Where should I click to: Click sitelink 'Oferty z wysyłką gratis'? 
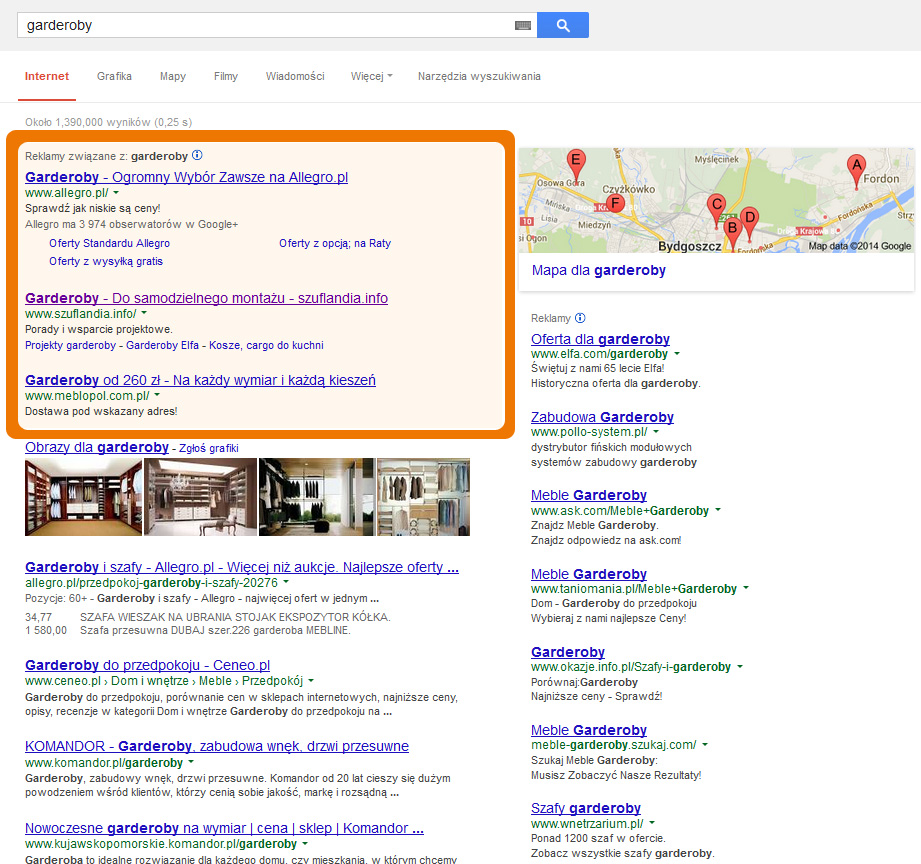[106, 261]
